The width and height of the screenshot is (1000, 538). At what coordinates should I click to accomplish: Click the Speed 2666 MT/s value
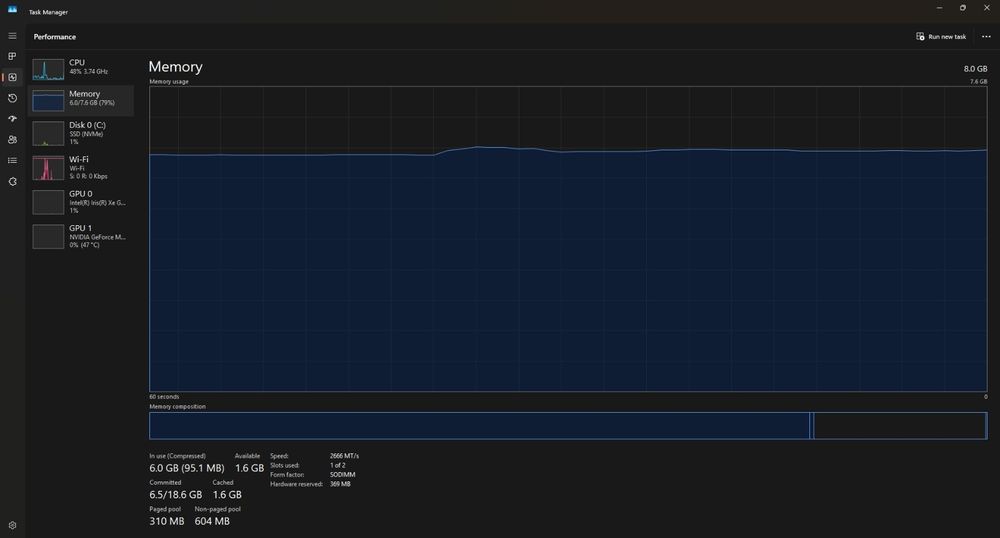[x=344, y=456]
